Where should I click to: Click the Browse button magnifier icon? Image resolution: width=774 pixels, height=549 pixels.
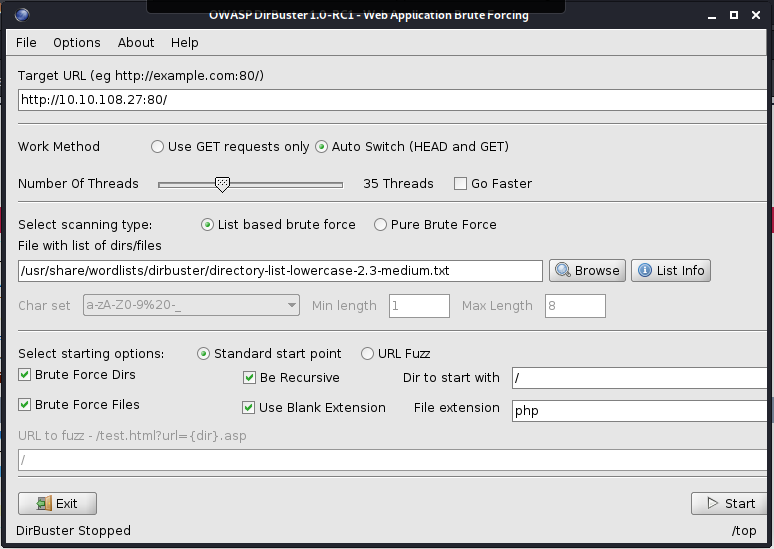563,271
